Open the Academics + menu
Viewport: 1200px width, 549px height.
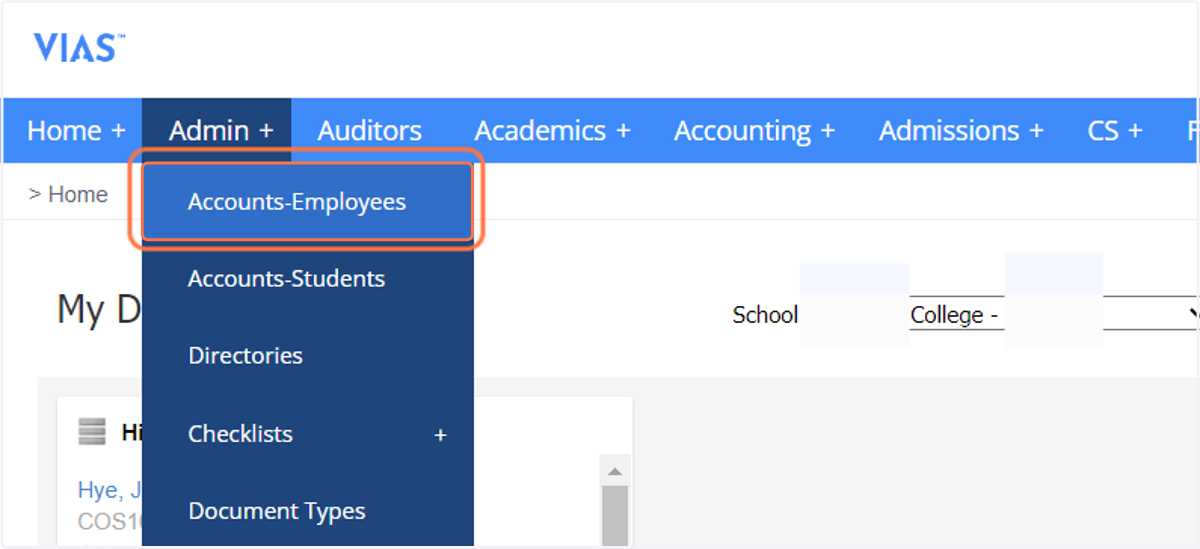553,130
